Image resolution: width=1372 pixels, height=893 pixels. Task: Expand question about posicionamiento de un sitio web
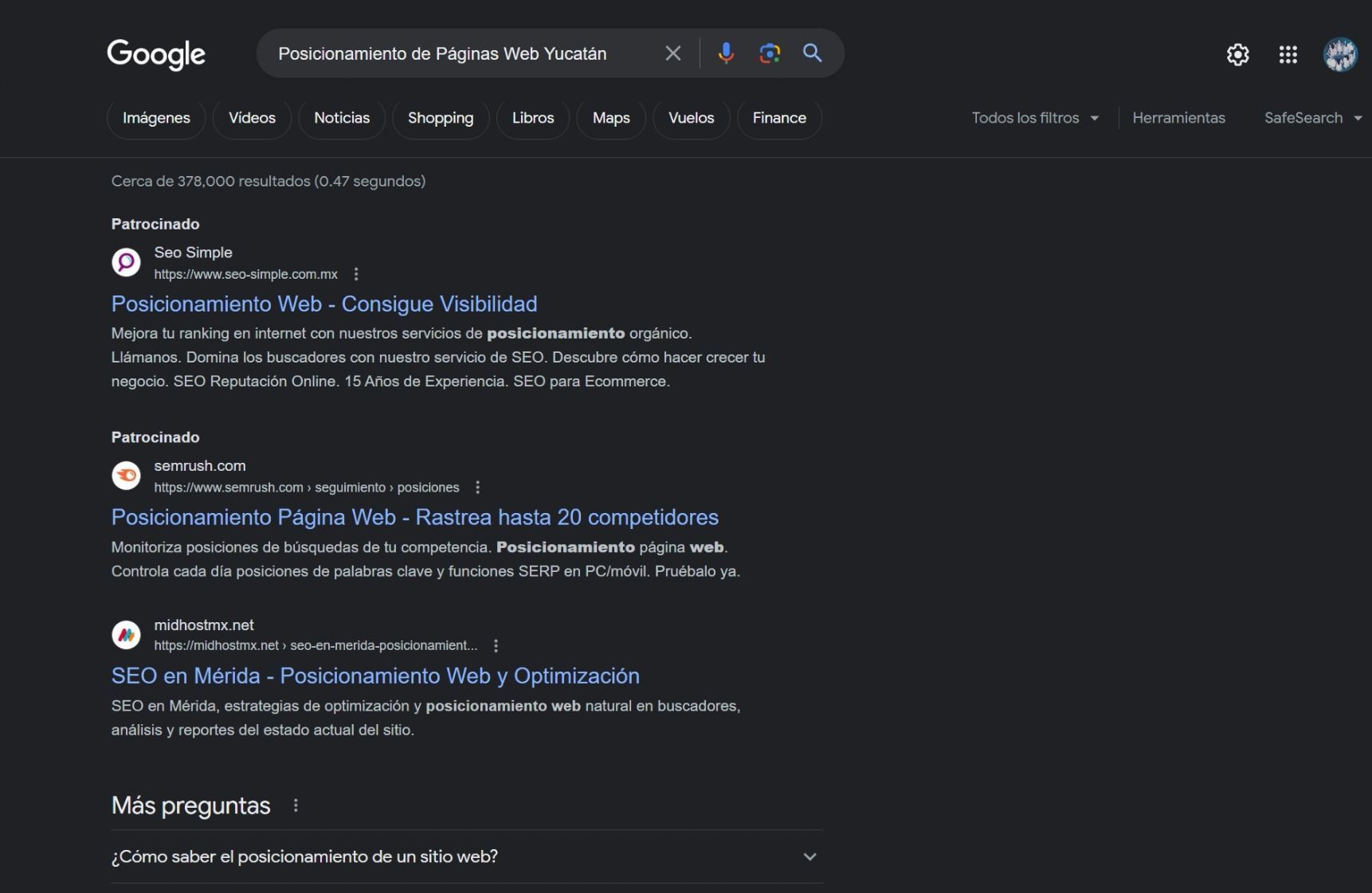point(467,856)
